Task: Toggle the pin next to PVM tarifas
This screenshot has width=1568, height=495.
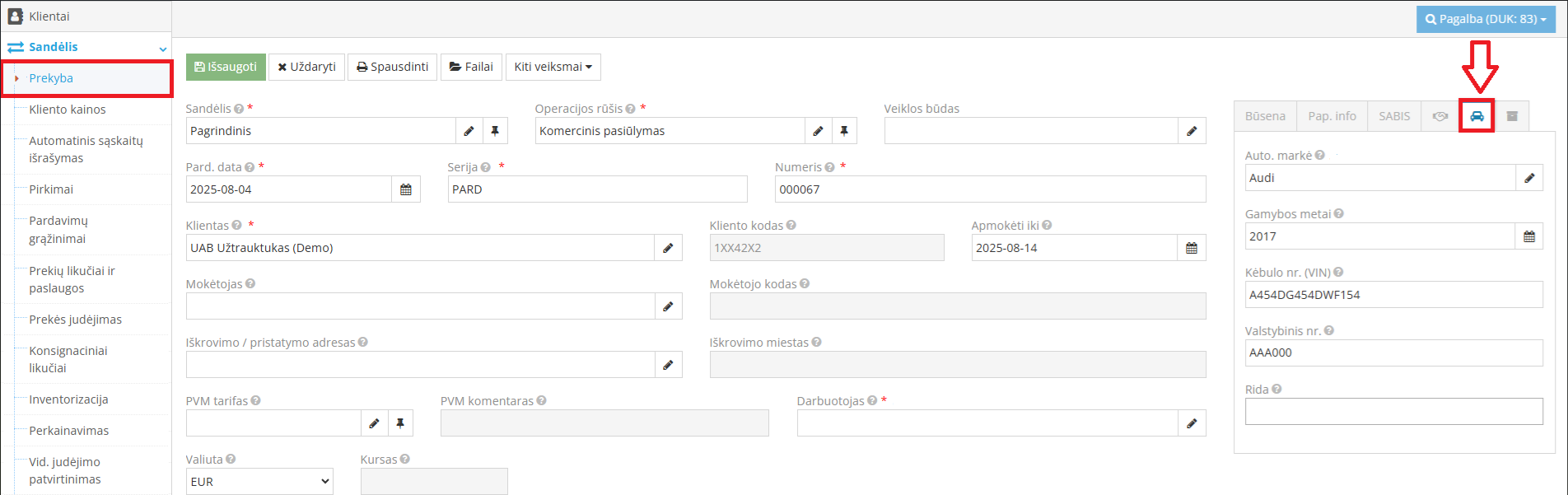Action: click(400, 423)
